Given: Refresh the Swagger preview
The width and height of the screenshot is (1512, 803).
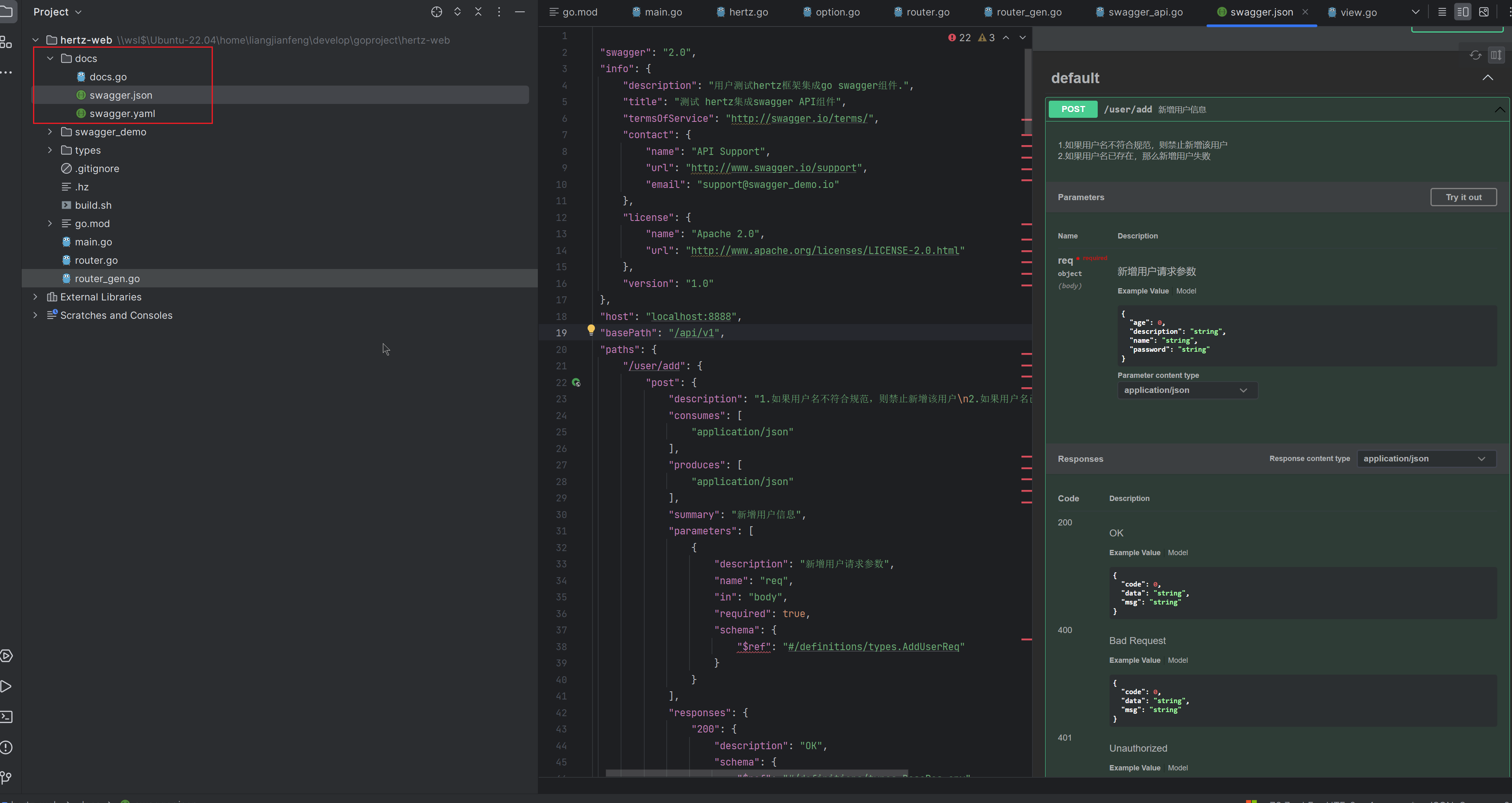Looking at the screenshot, I should 1475,55.
